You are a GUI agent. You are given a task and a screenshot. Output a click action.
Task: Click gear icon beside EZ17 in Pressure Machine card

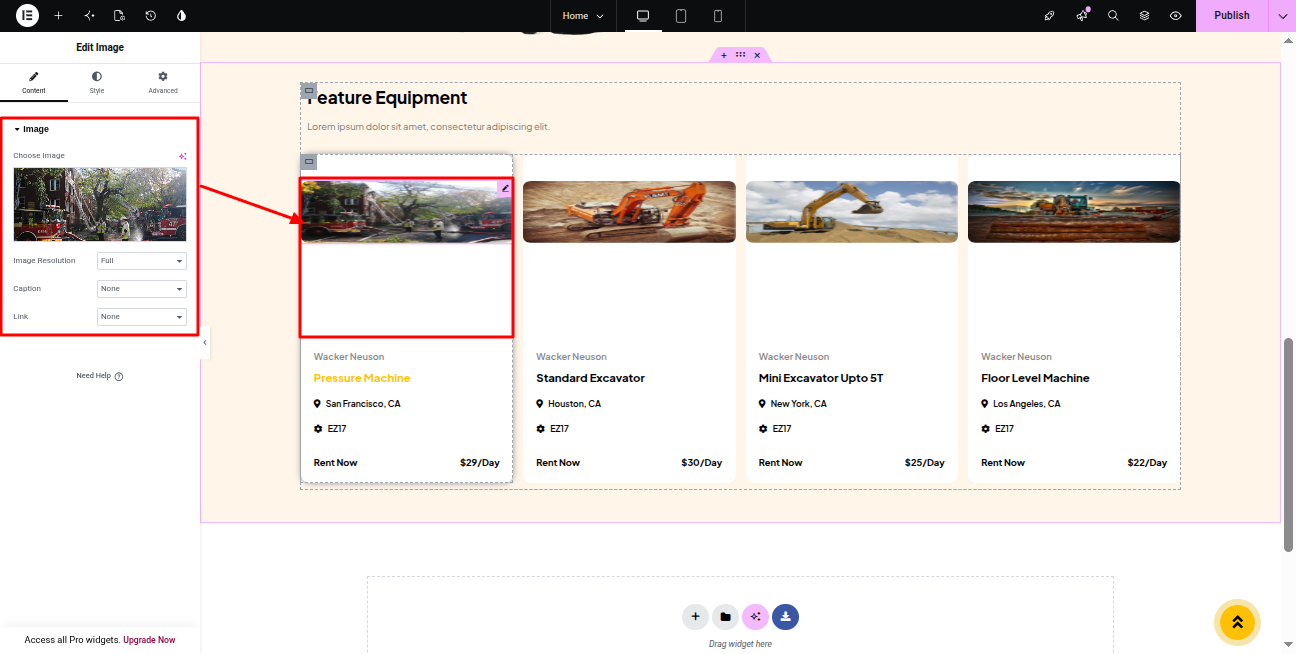[x=318, y=429]
